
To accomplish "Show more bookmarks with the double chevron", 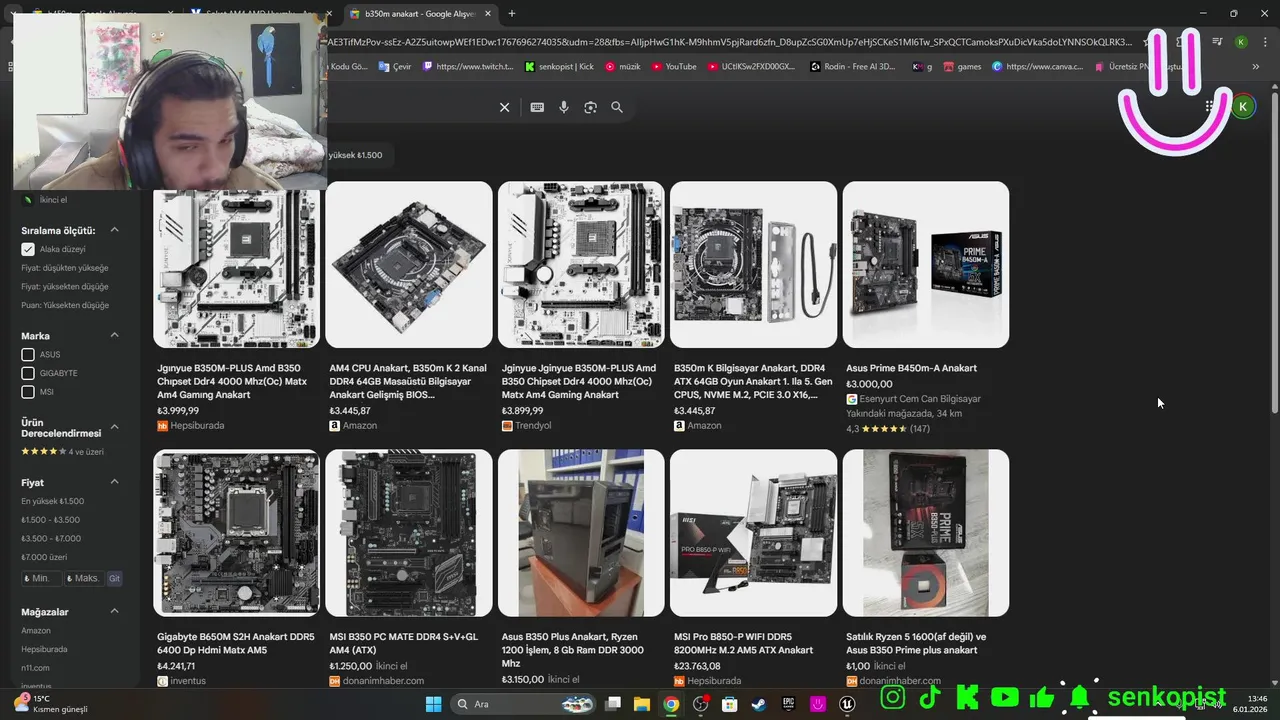I will click(1256, 67).
